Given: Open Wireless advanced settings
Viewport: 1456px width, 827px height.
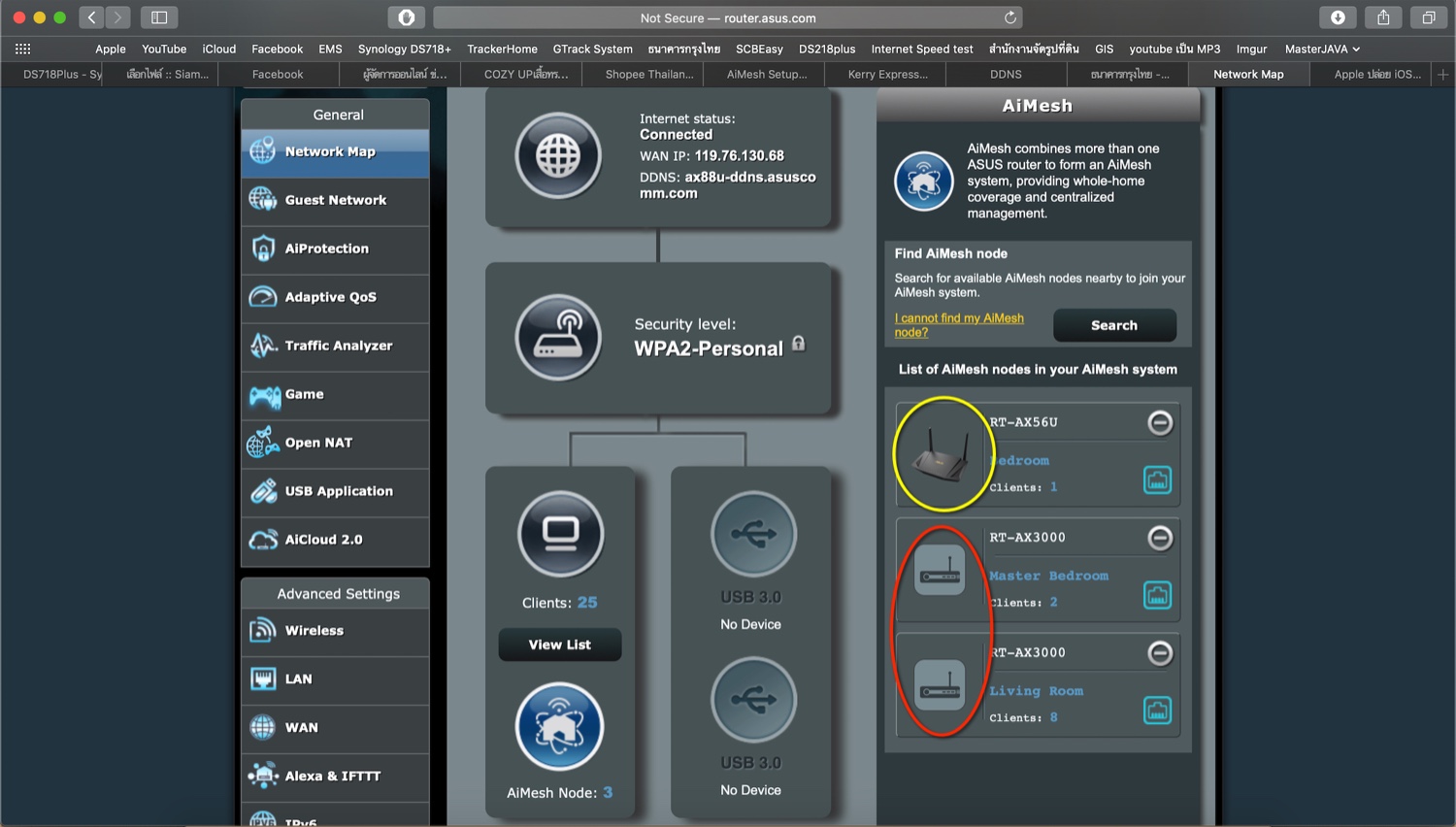Looking at the screenshot, I should point(335,632).
